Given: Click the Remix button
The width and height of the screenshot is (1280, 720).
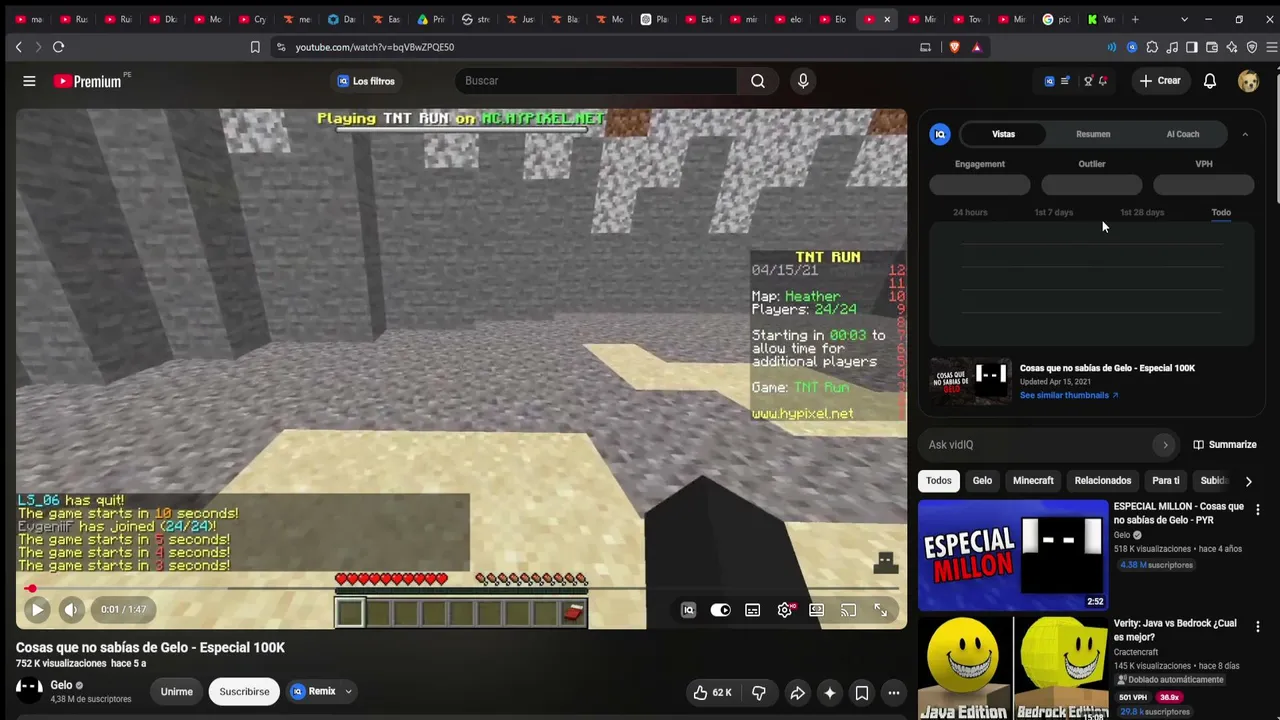Looking at the screenshot, I should (313, 691).
